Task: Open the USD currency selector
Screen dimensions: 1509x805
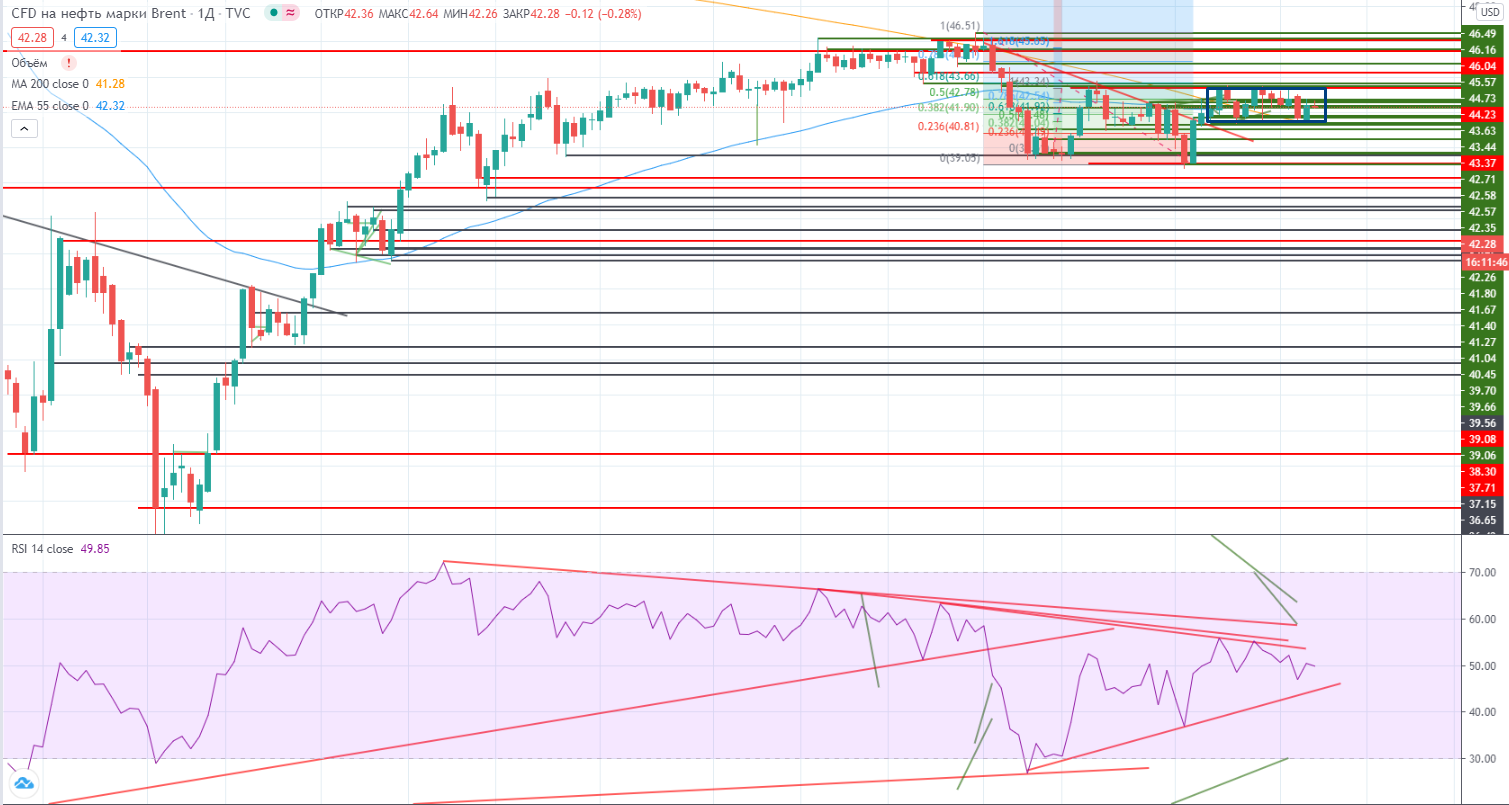Action: (1488, 12)
